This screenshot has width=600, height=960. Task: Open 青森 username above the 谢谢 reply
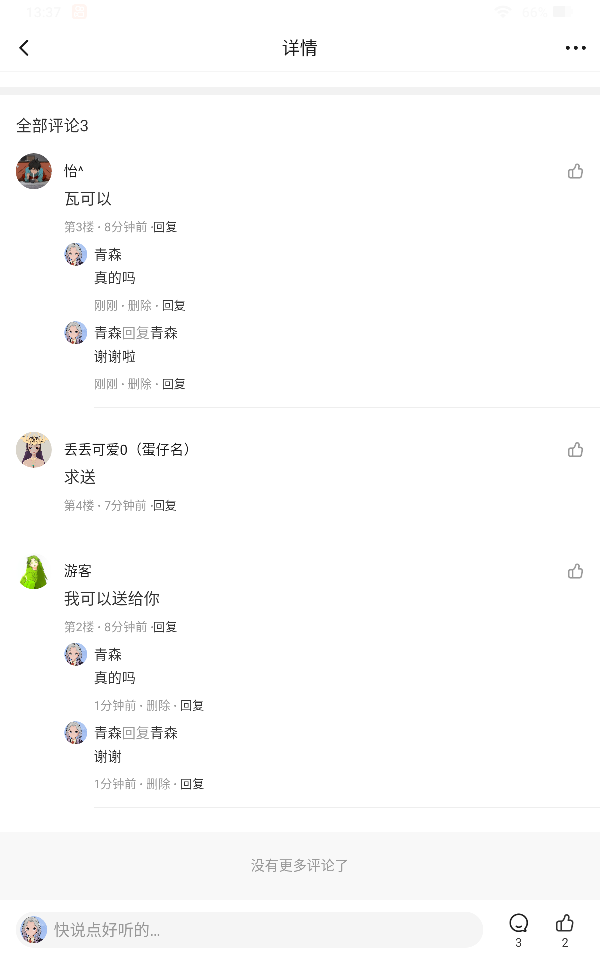[108, 733]
